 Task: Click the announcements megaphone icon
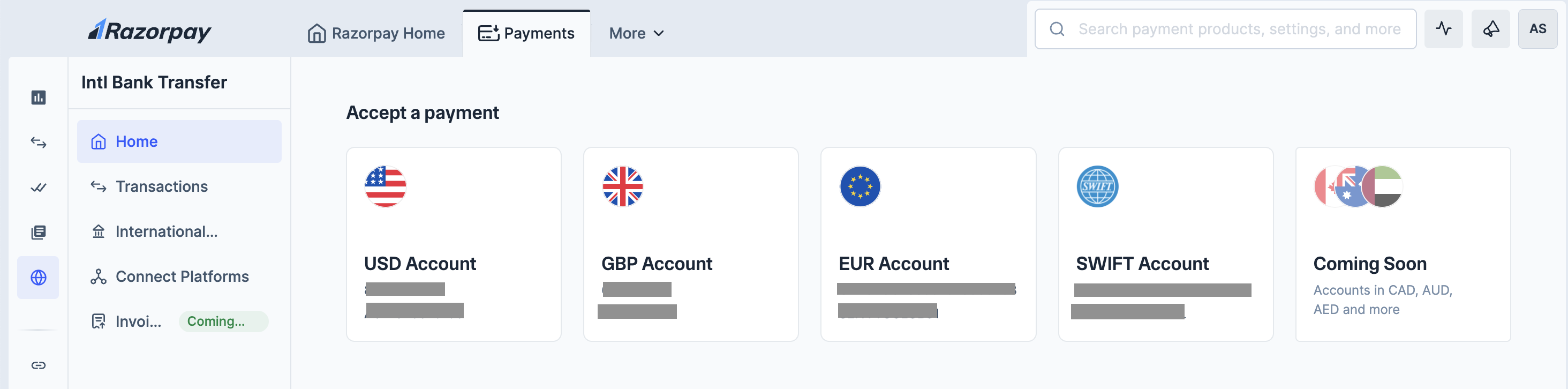(x=1490, y=28)
